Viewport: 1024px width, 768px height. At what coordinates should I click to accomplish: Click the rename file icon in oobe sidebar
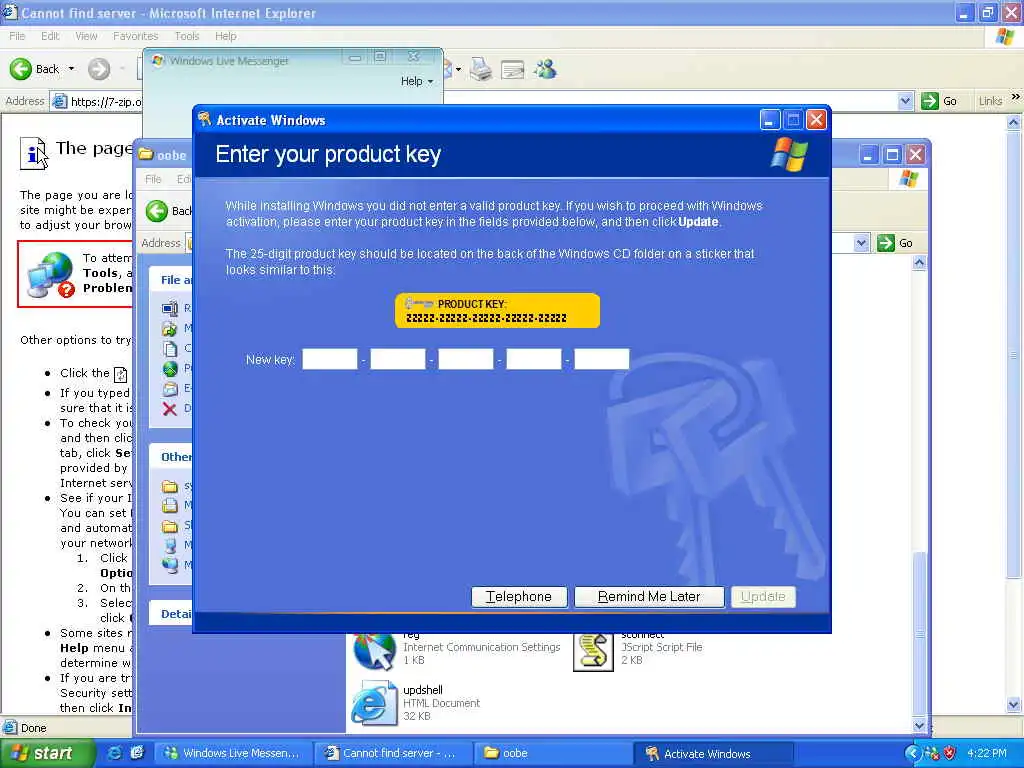170,308
